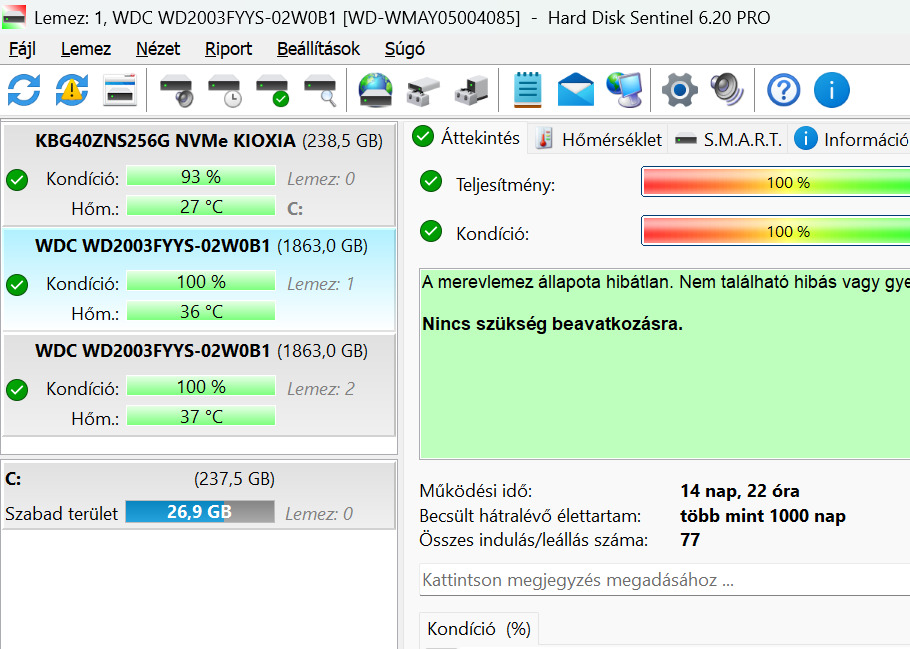Open the Fájl menu
The image size is (910, 649).
click(22, 49)
